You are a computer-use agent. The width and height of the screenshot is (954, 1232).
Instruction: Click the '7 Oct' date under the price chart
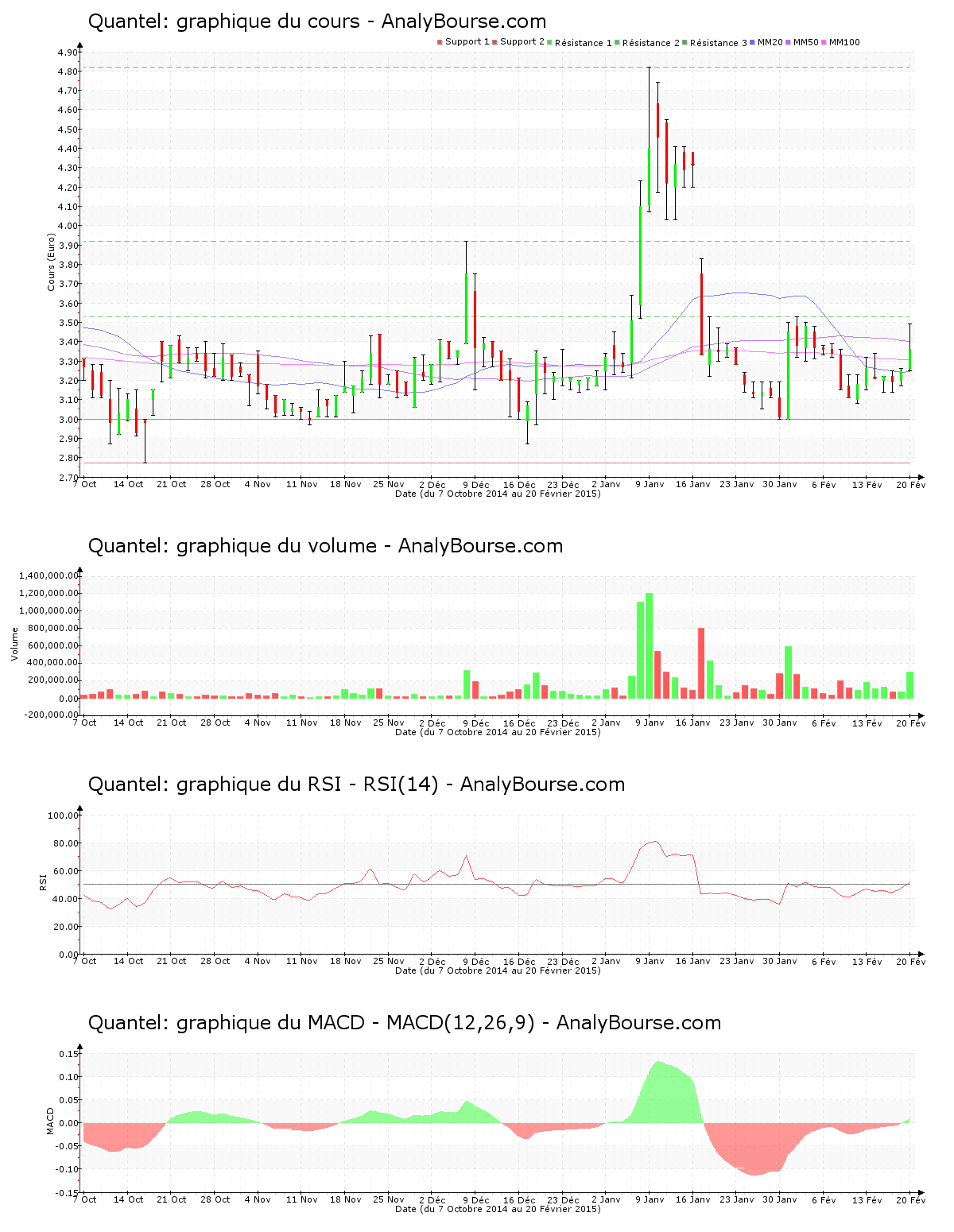coord(85,484)
